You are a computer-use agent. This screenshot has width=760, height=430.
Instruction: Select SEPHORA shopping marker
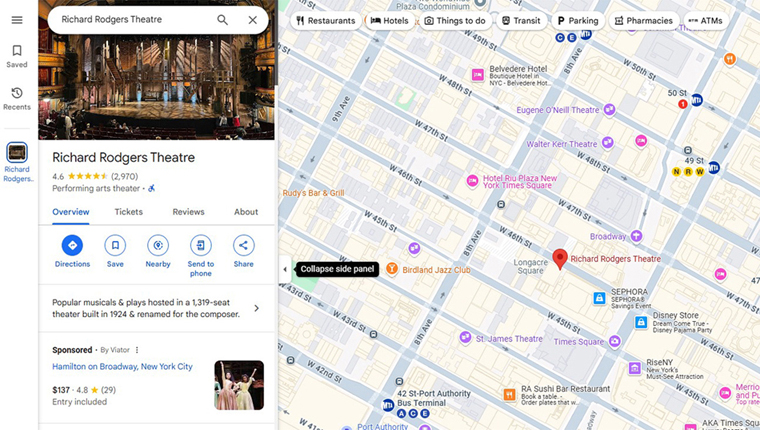[x=599, y=298]
